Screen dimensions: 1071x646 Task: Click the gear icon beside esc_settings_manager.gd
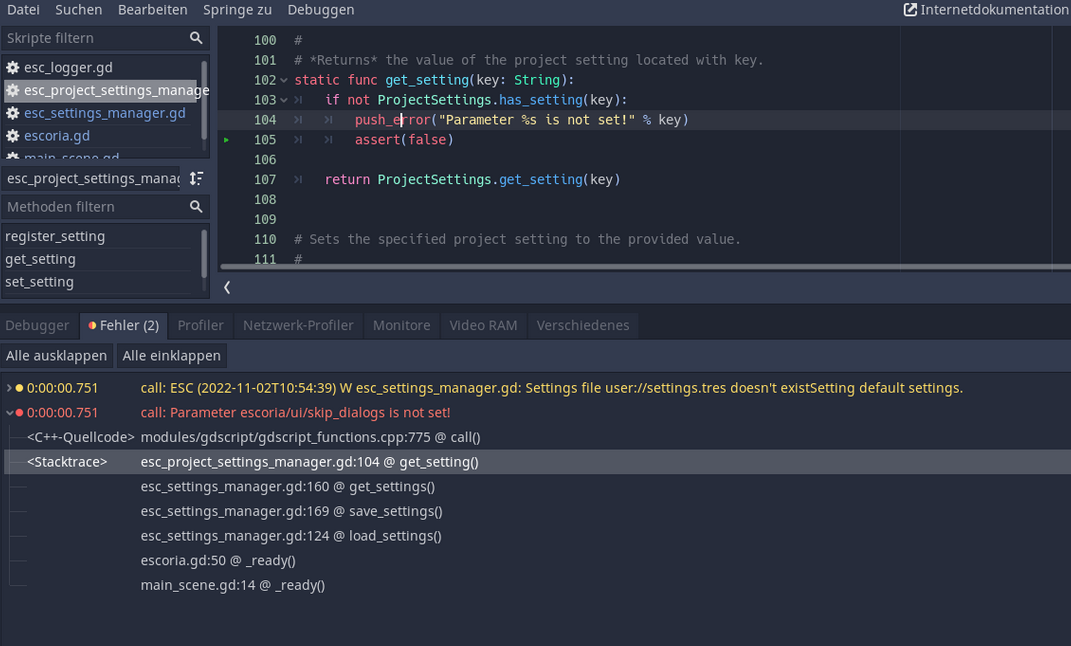click(x=12, y=113)
